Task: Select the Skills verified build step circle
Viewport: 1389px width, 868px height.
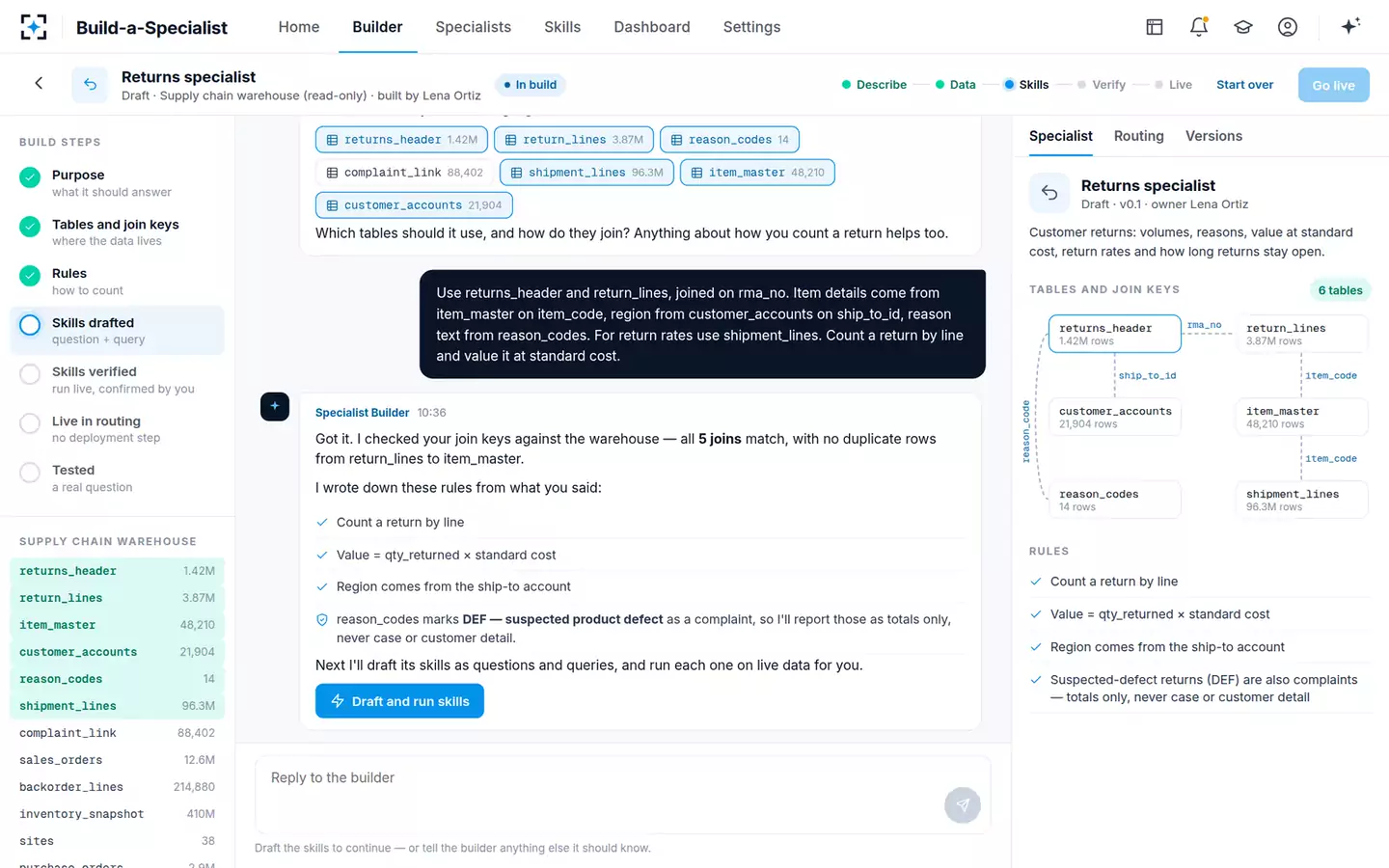Action: [31, 374]
